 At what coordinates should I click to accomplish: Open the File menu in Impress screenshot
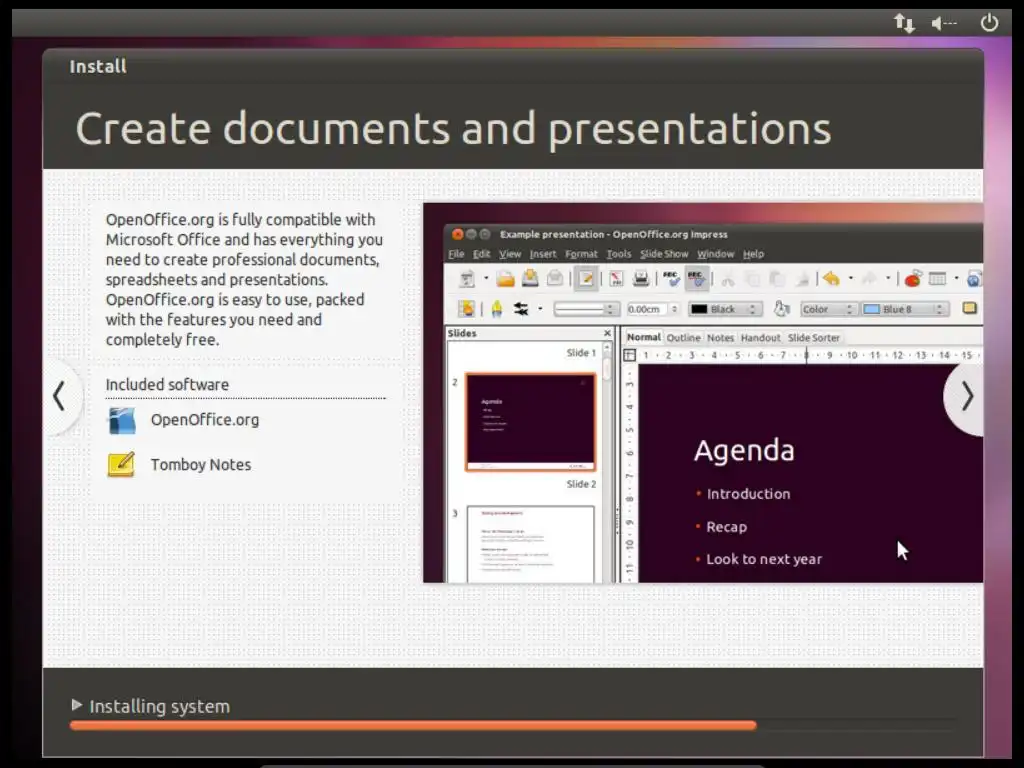point(456,254)
